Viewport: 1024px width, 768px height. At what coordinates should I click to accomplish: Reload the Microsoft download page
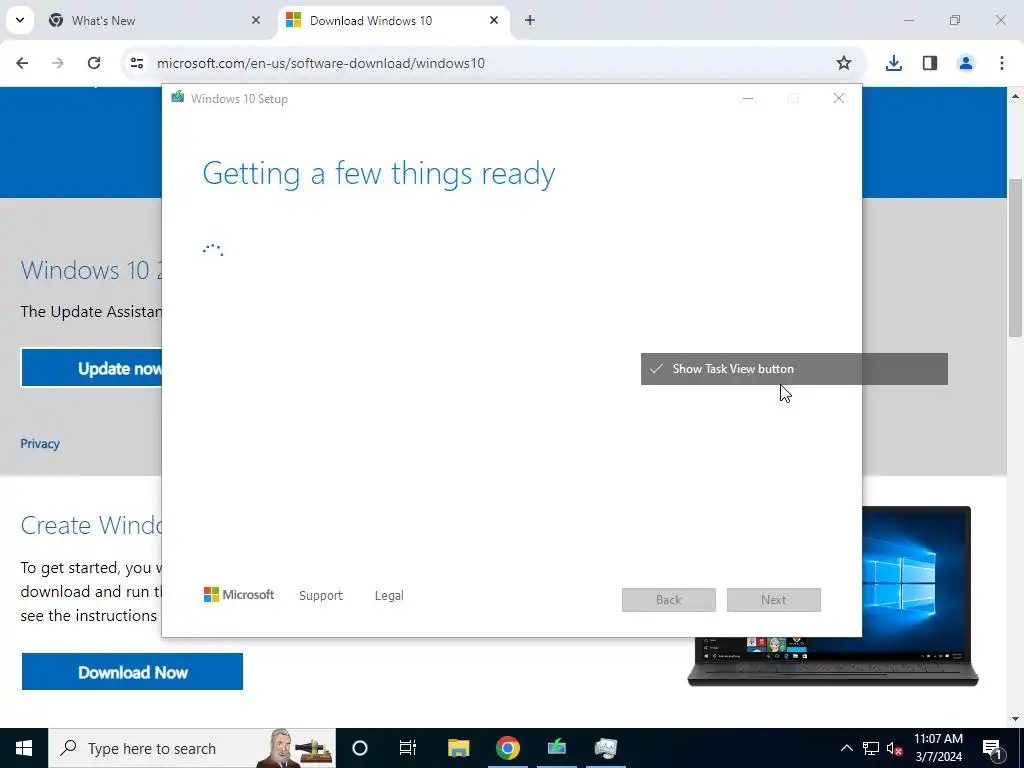pos(94,63)
